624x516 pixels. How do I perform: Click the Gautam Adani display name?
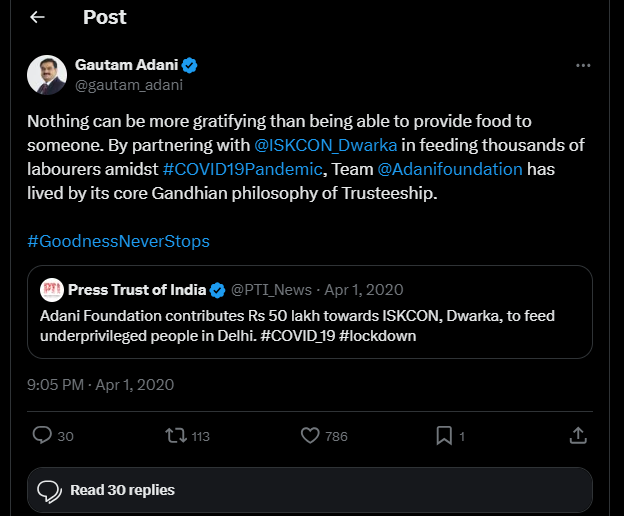coord(126,65)
